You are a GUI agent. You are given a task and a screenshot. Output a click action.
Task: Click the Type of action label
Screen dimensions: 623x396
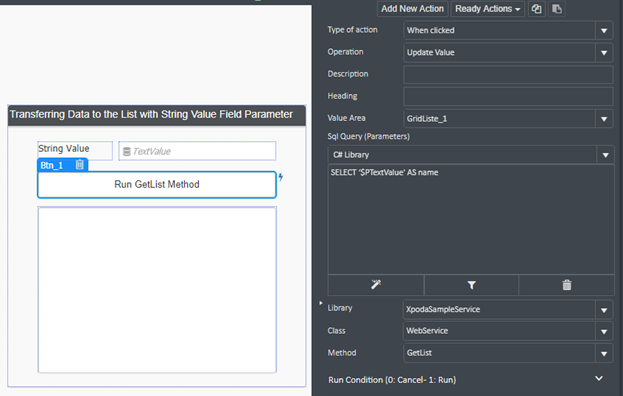coord(352,30)
